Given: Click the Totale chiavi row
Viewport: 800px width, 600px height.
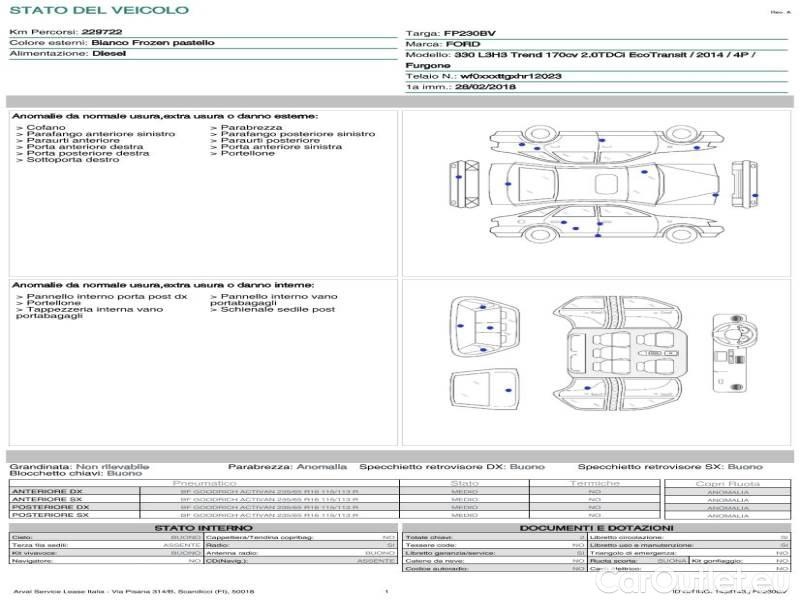Looking at the screenshot, I should point(495,537).
